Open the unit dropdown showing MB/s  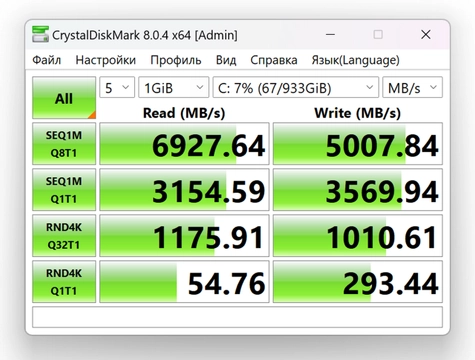412,88
